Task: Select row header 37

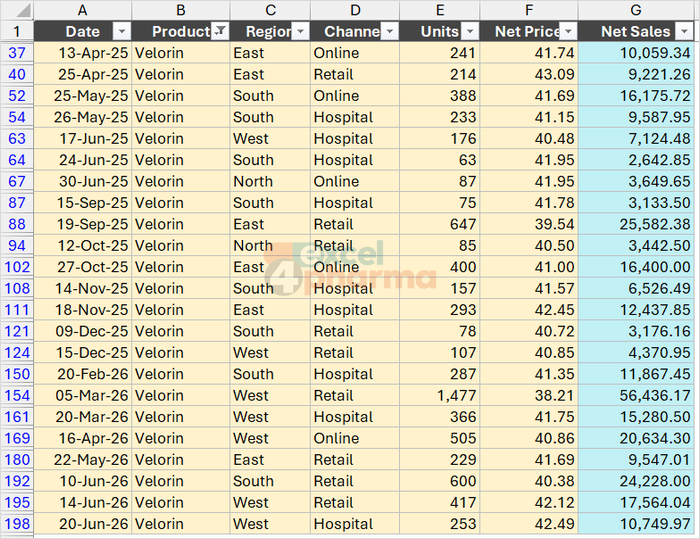Action: [17, 53]
